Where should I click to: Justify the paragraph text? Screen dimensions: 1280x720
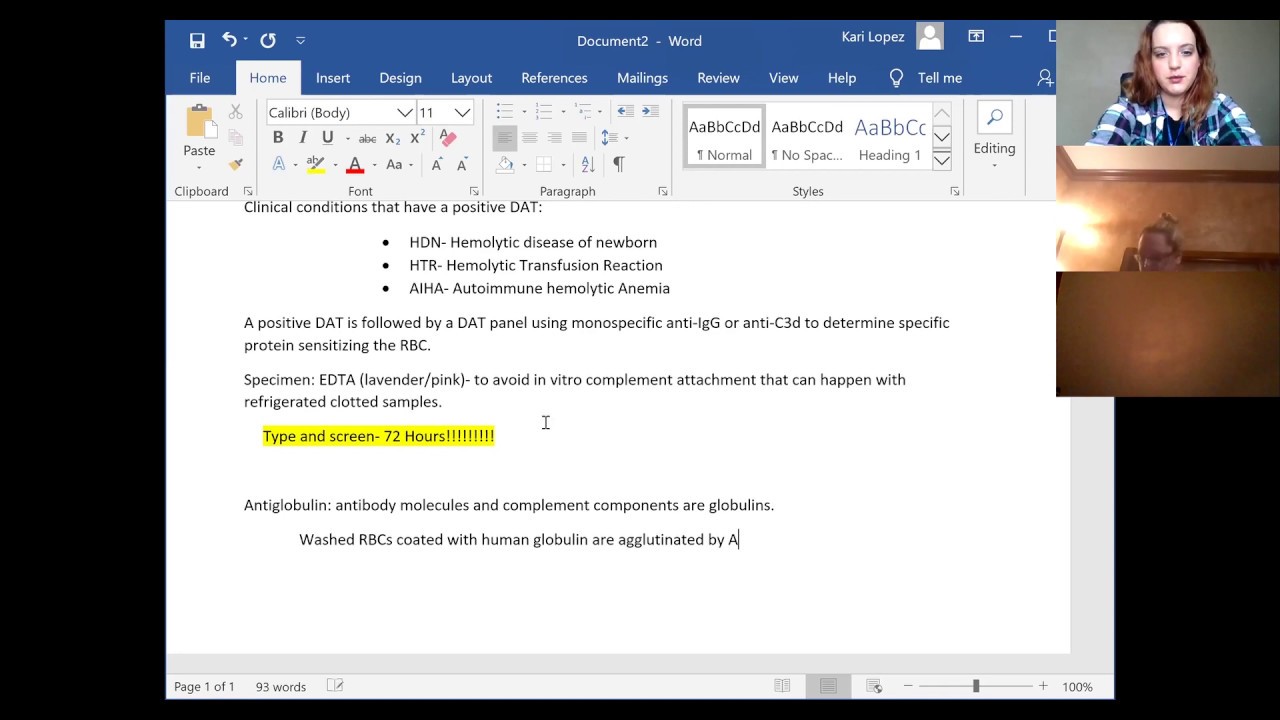pos(579,137)
